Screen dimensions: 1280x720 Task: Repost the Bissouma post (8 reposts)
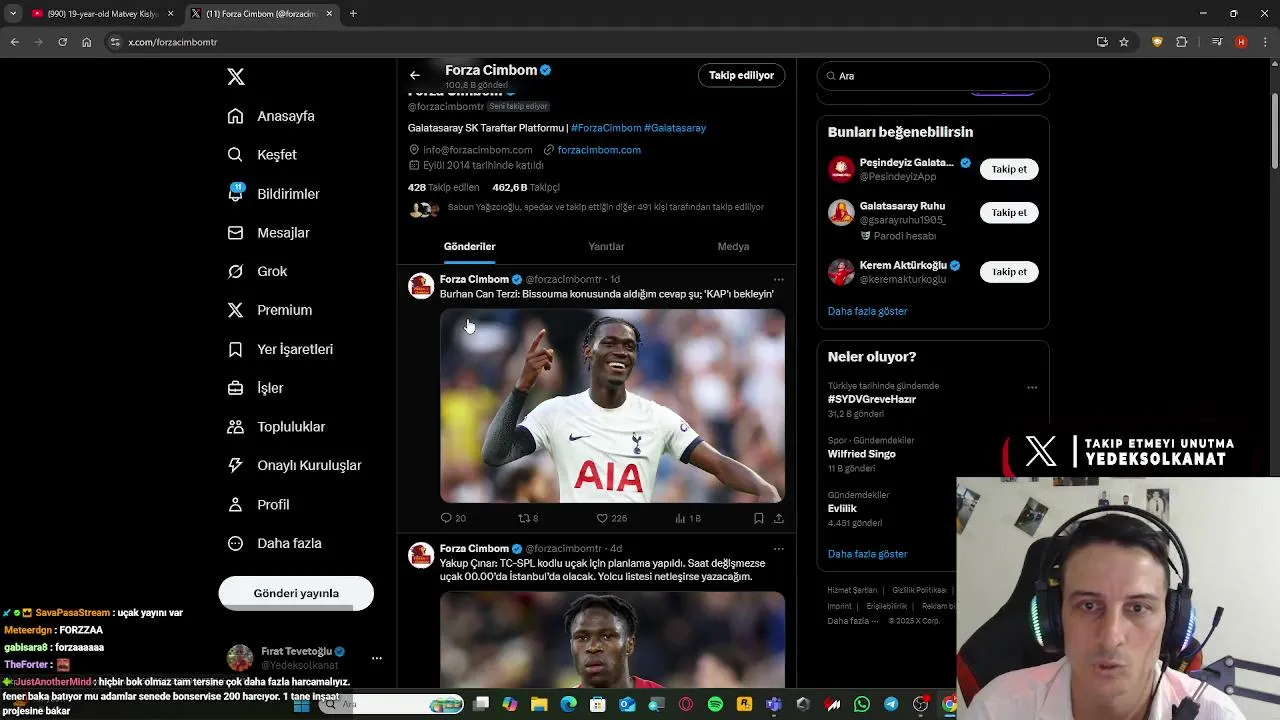pos(528,518)
